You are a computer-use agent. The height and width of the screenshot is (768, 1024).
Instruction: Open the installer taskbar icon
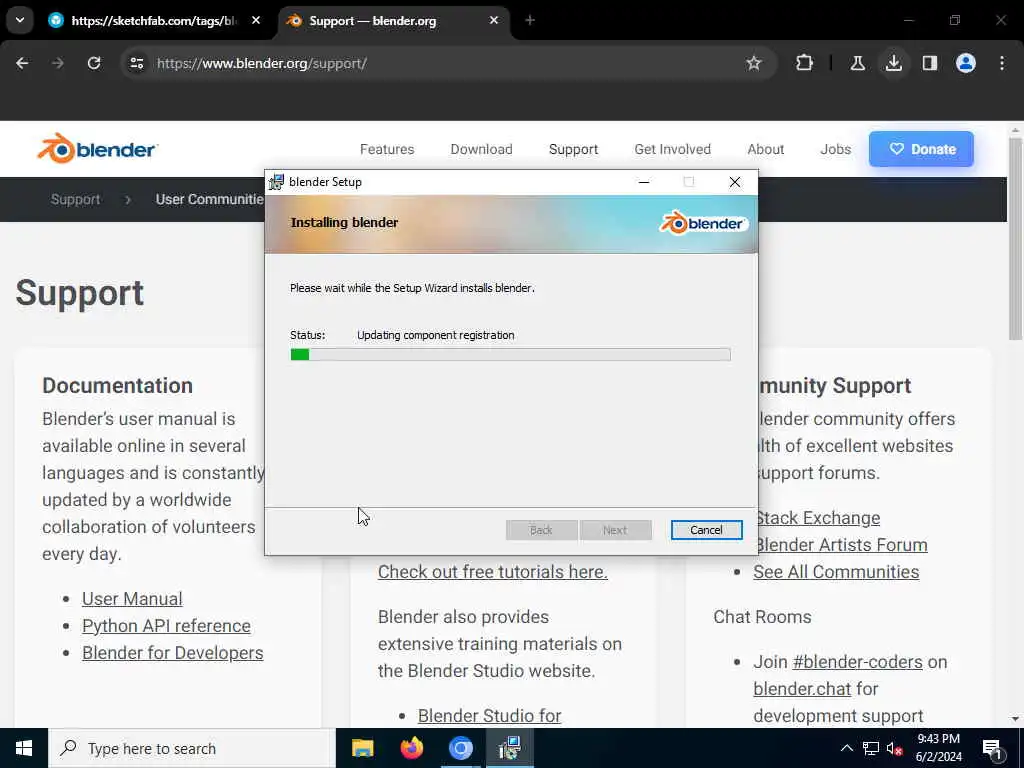pos(509,748)
